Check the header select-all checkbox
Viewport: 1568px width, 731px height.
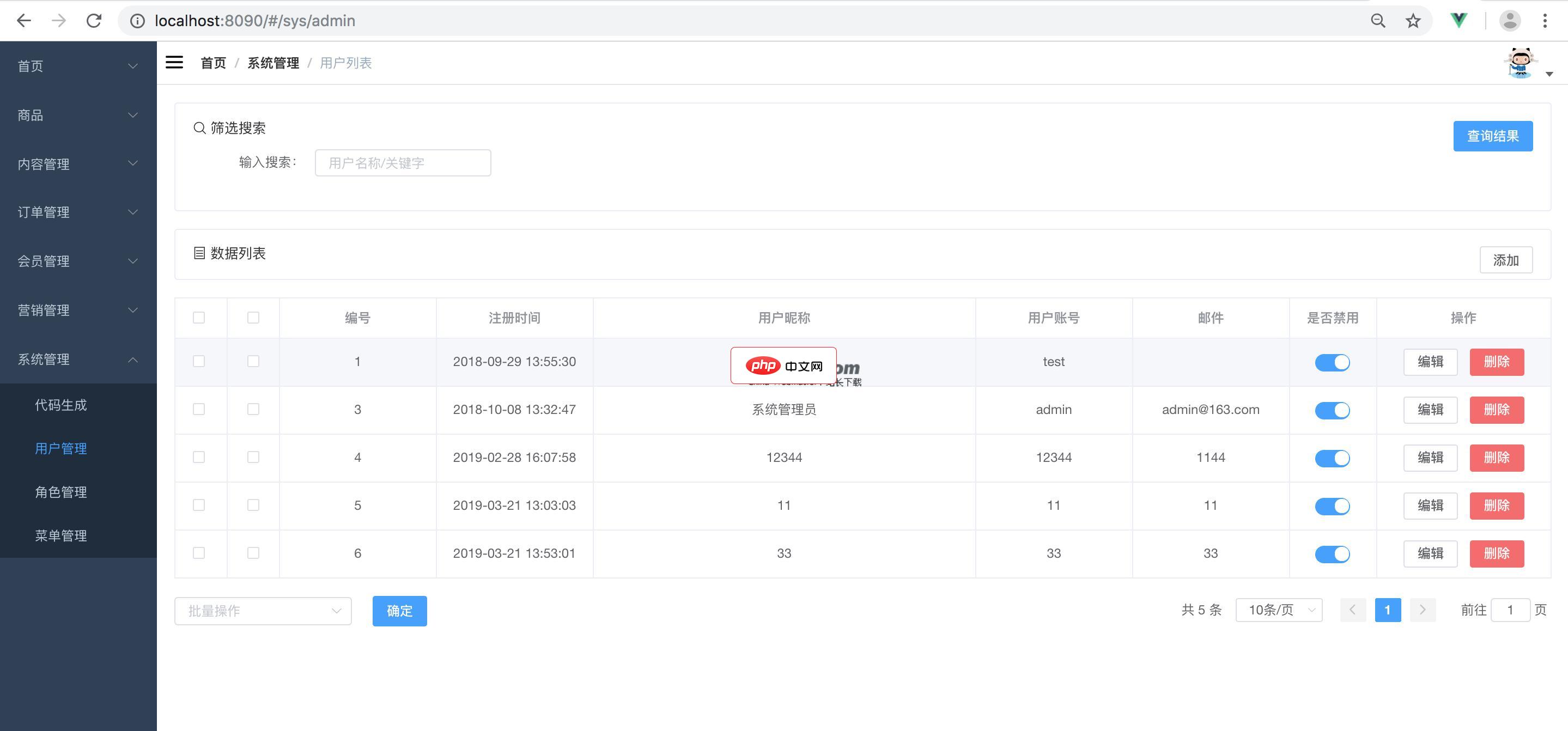pyautogui.click(x=199, y=318)
